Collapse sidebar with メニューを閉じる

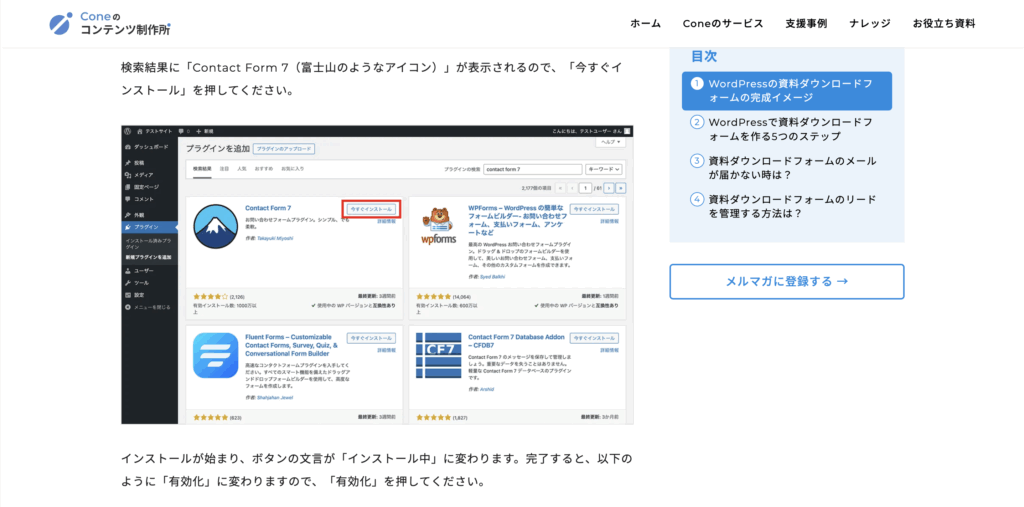[148, 306]
